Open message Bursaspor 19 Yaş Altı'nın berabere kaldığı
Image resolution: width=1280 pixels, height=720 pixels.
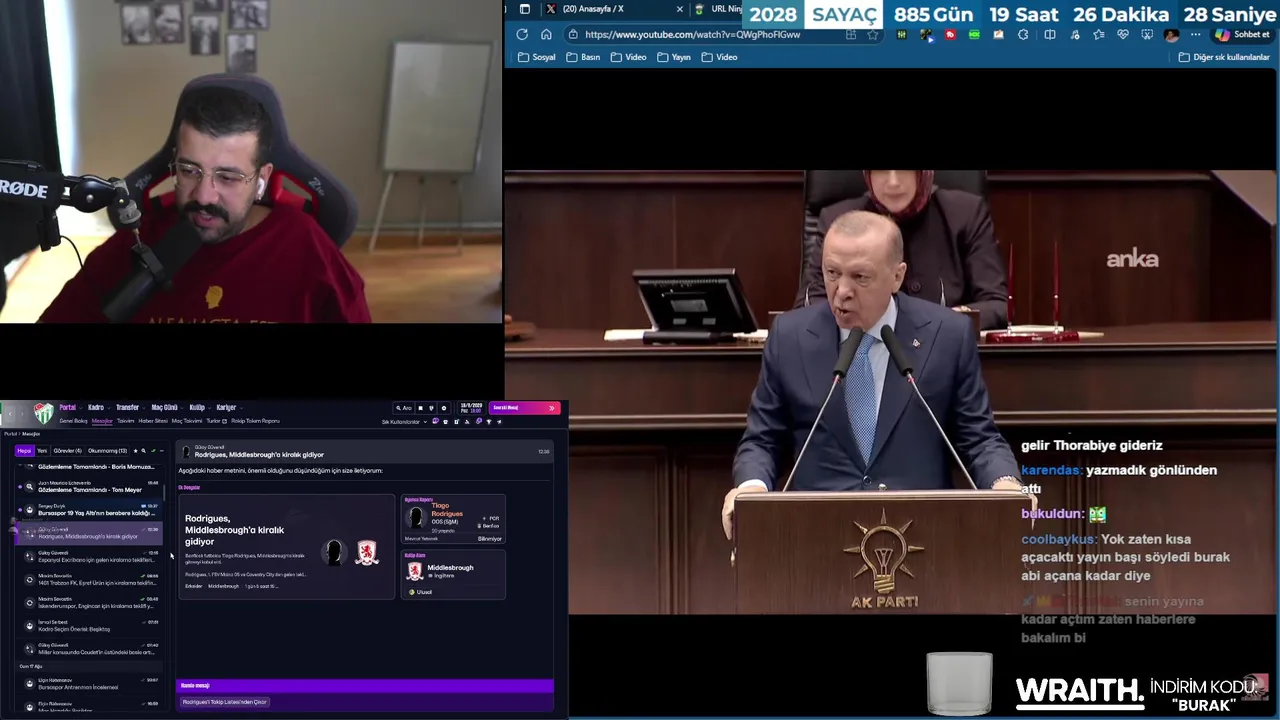click(x=89, y=510)
